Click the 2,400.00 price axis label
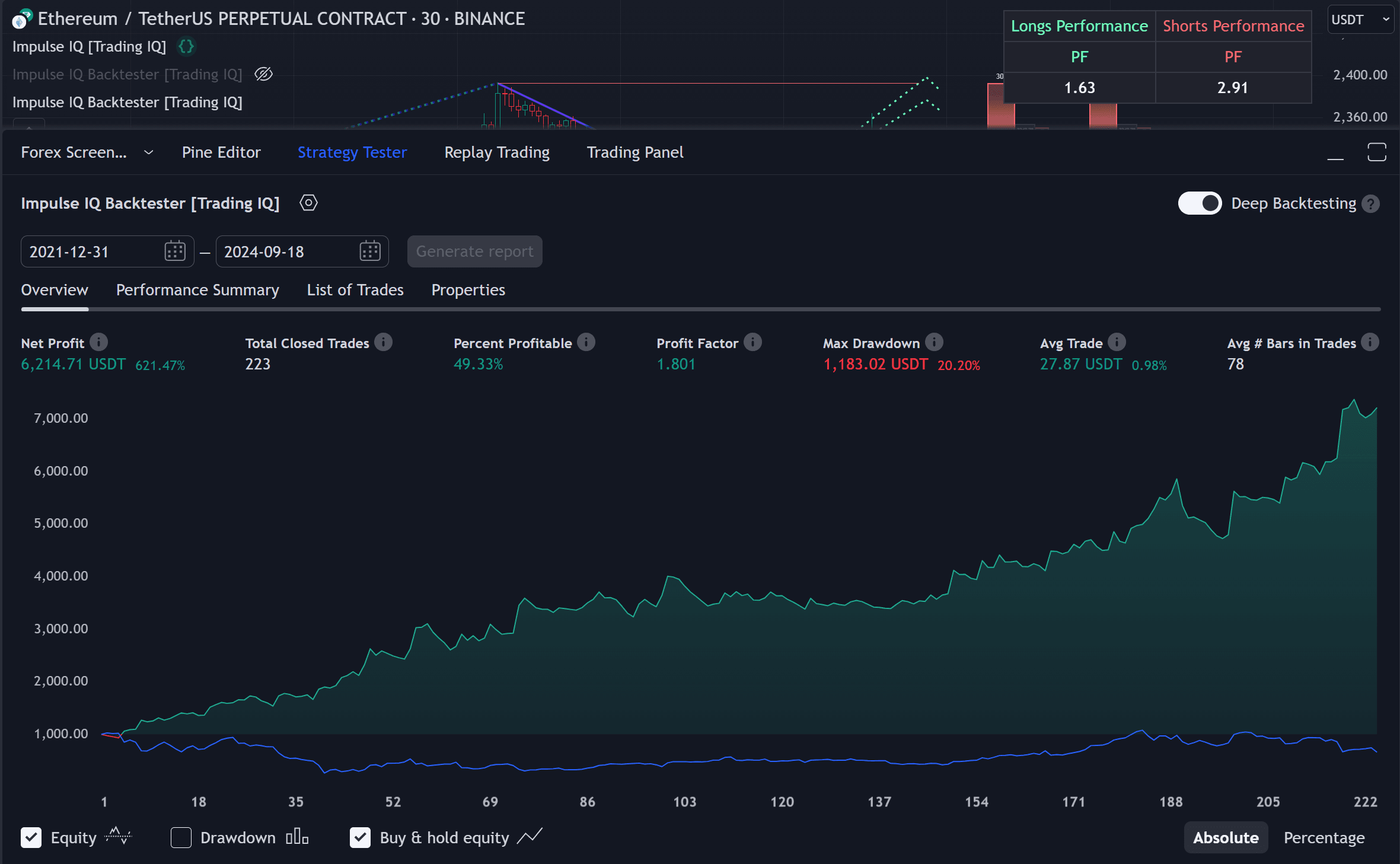 [x=1360, y=75]
